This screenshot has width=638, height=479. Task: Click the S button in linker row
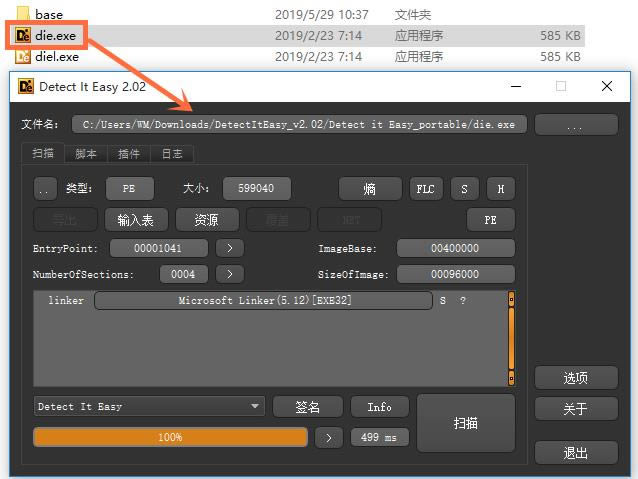click(443, 301)
